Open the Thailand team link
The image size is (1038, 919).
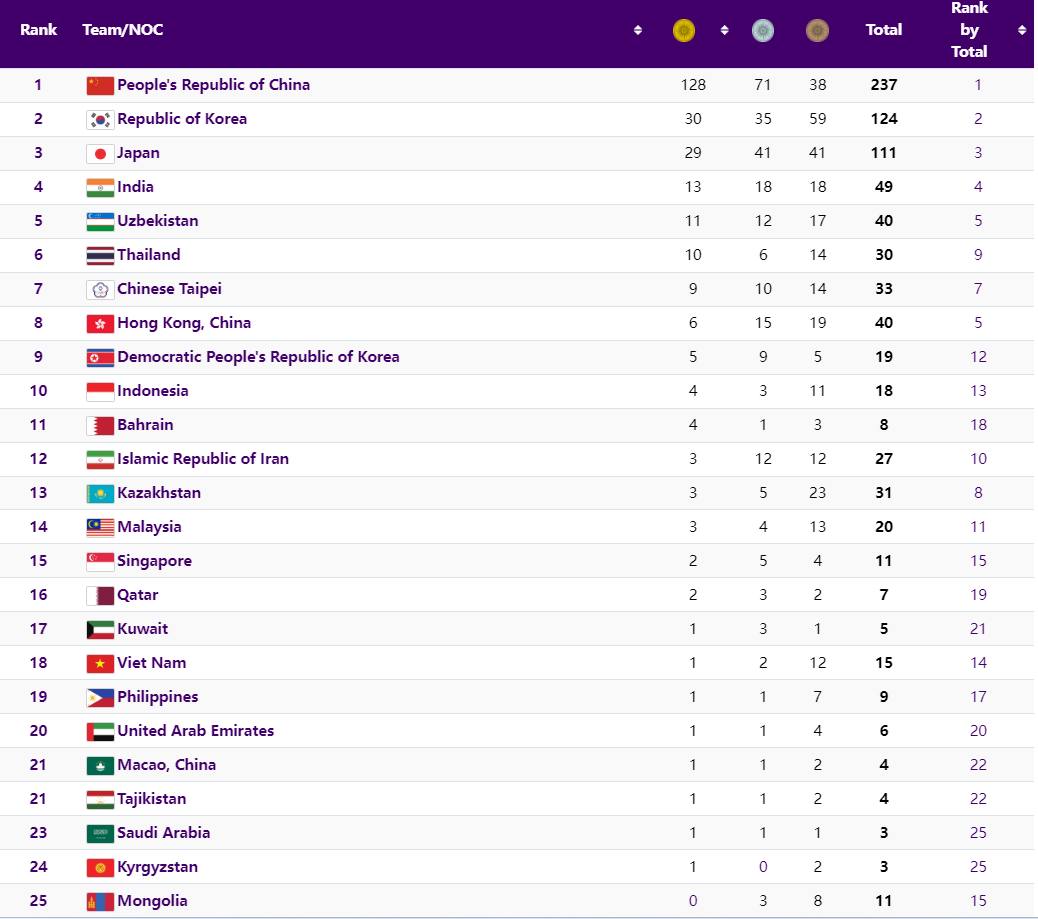148,255
